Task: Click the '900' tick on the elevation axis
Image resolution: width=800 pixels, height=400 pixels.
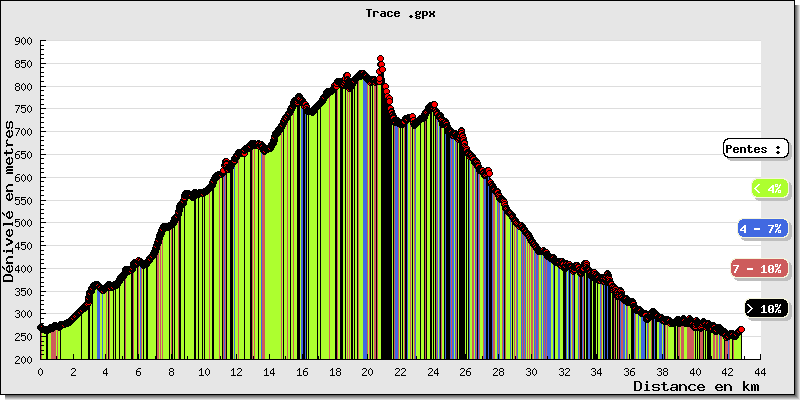Action: tap(24, 42)
